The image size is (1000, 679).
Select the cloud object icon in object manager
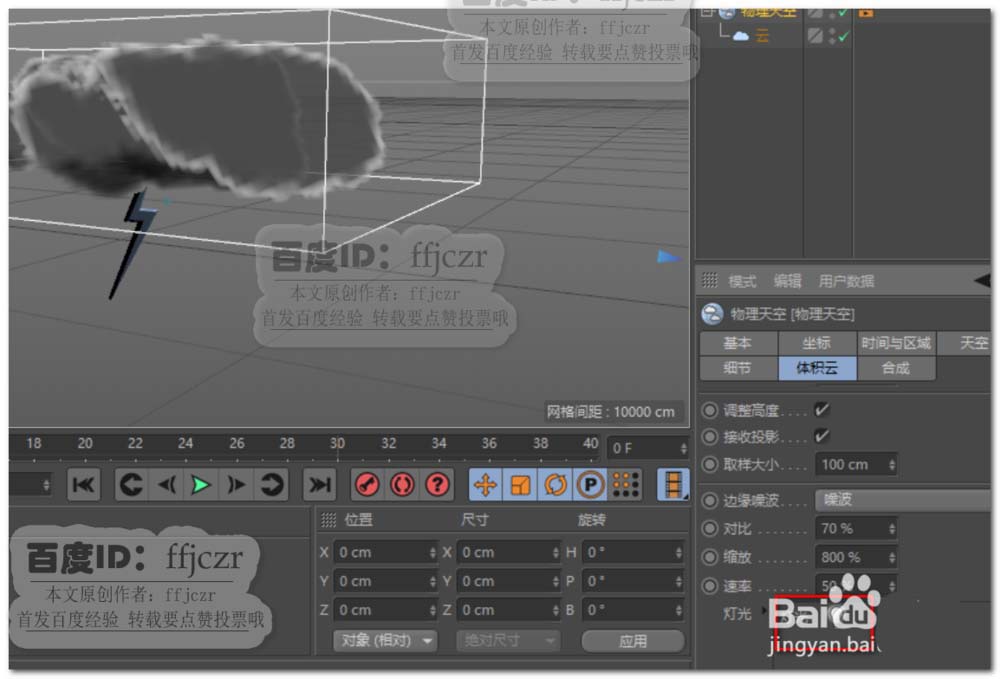coord(740,36)
